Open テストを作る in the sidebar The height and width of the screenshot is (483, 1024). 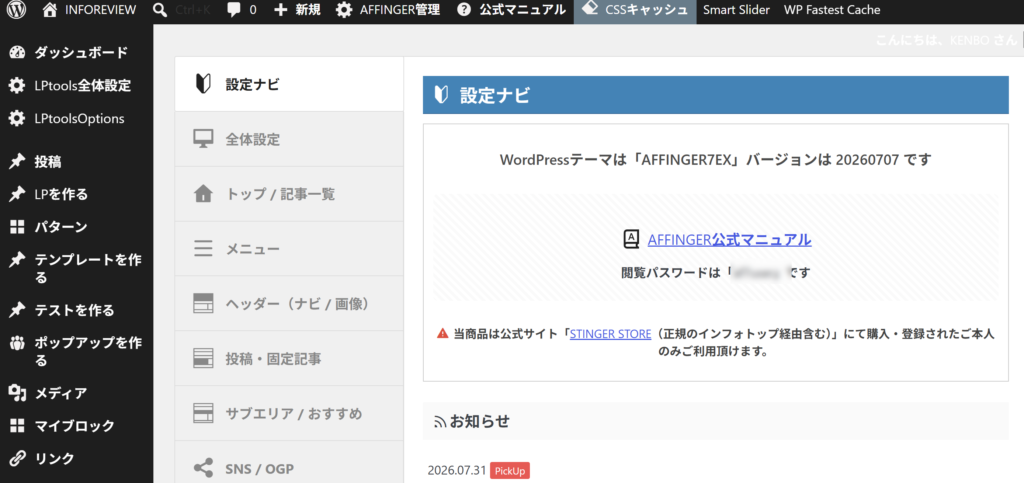pos(76,310)
